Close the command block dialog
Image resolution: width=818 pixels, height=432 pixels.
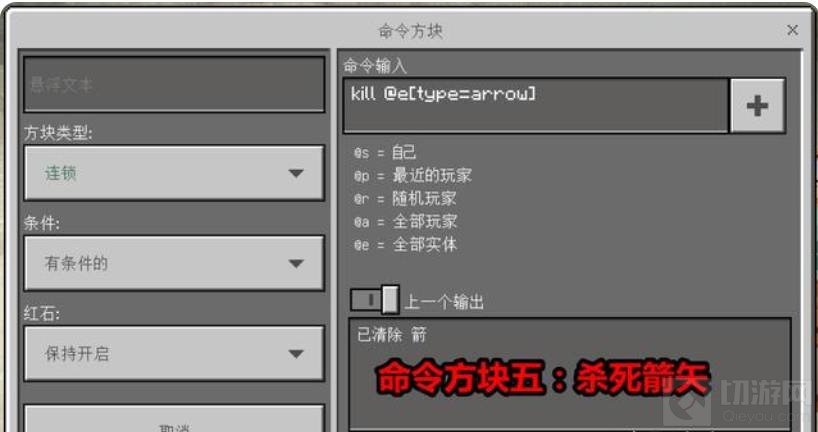792,30
